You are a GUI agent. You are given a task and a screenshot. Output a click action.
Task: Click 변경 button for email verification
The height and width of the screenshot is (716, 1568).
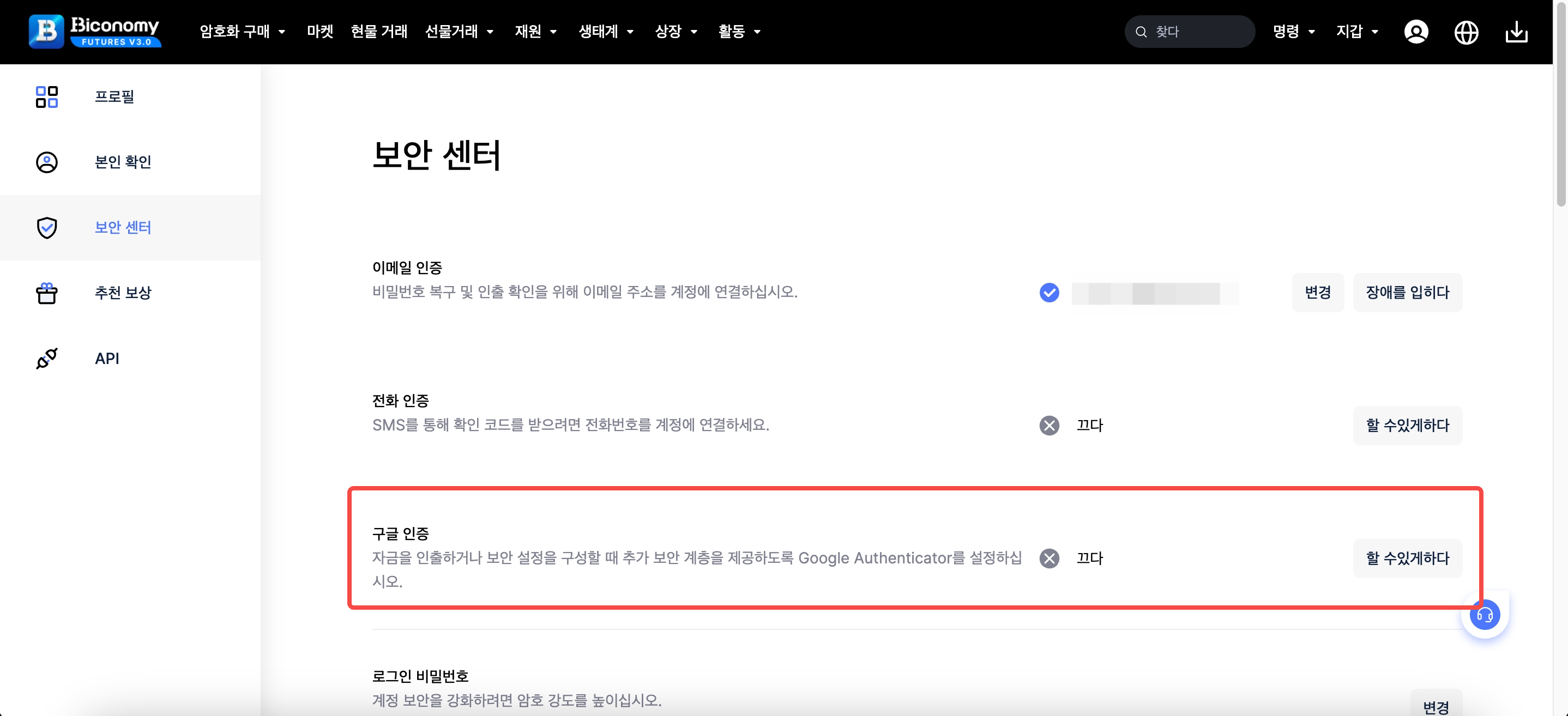tap(1318, 293)
